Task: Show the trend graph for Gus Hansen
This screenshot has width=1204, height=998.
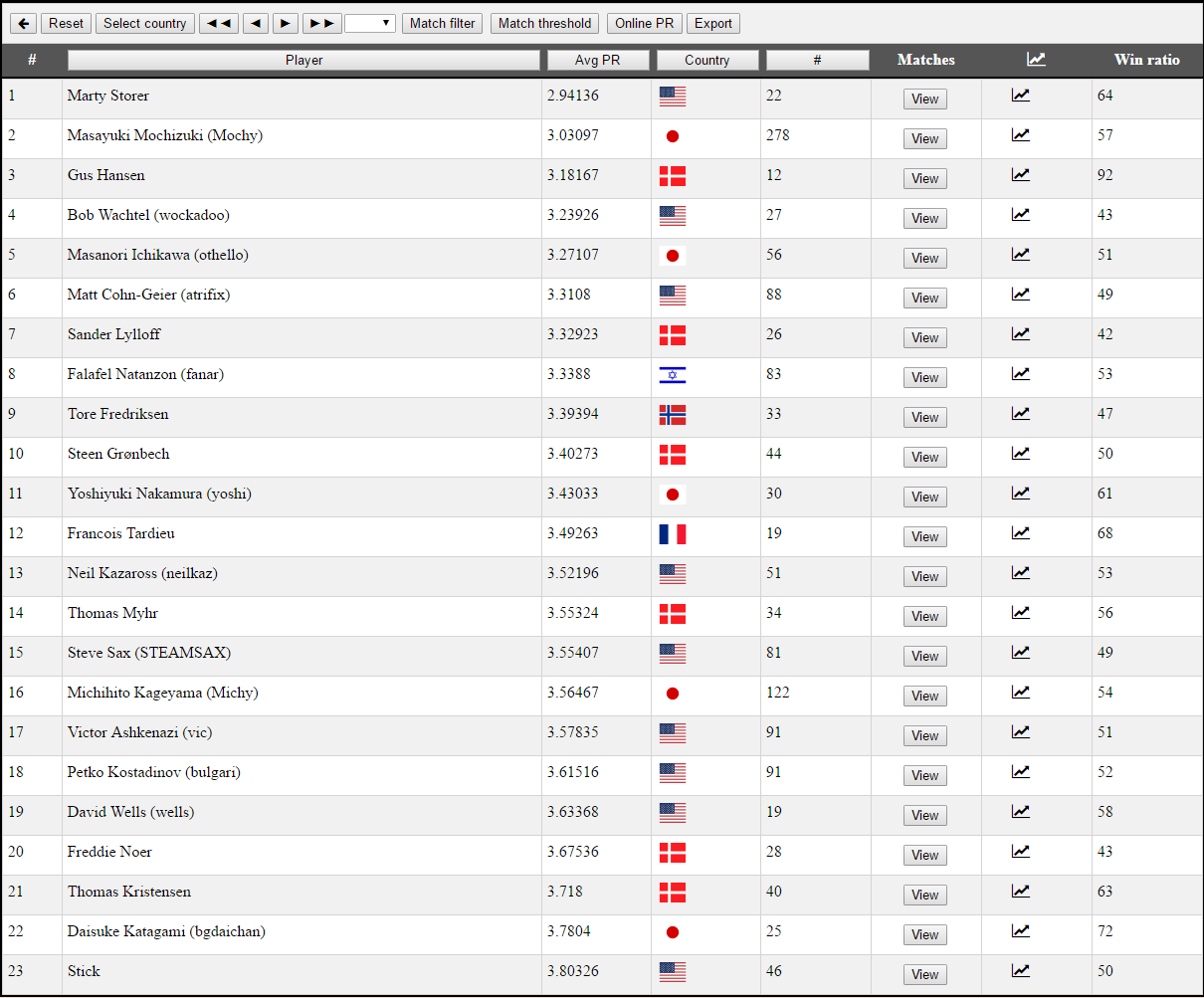Action: (x=1020, y=175)
